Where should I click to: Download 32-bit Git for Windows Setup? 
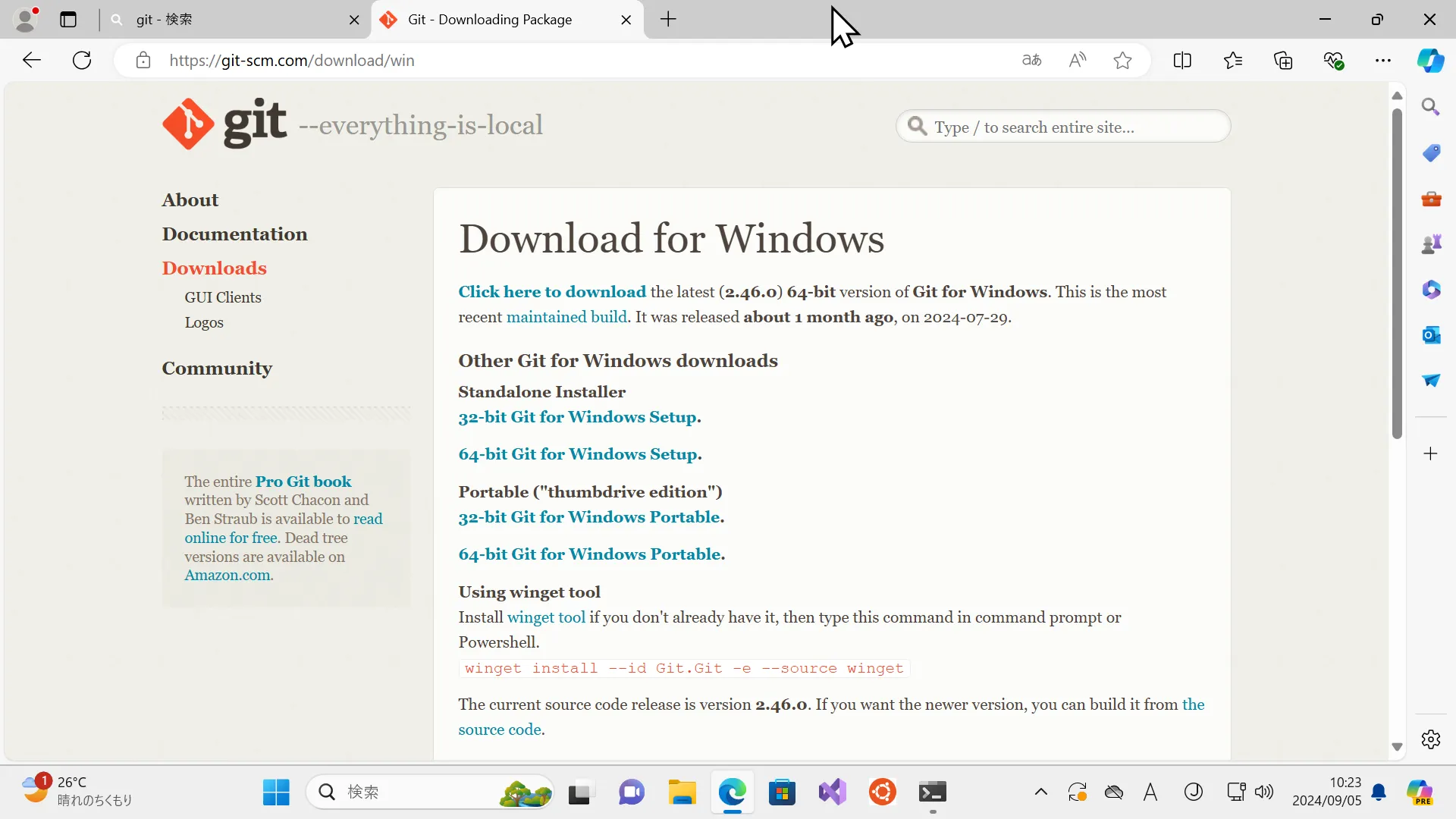578,417
